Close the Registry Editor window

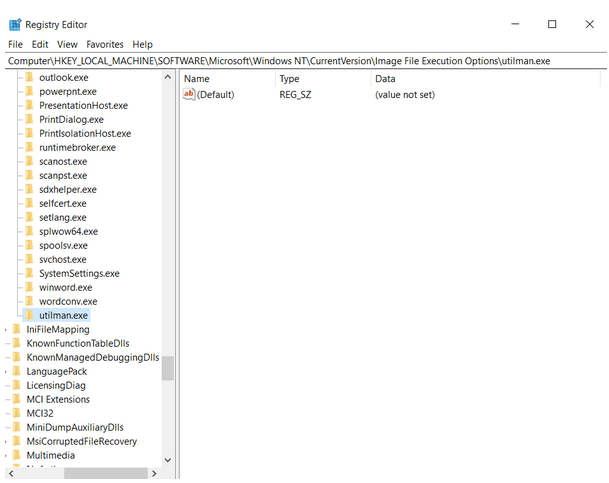[590, 24]
